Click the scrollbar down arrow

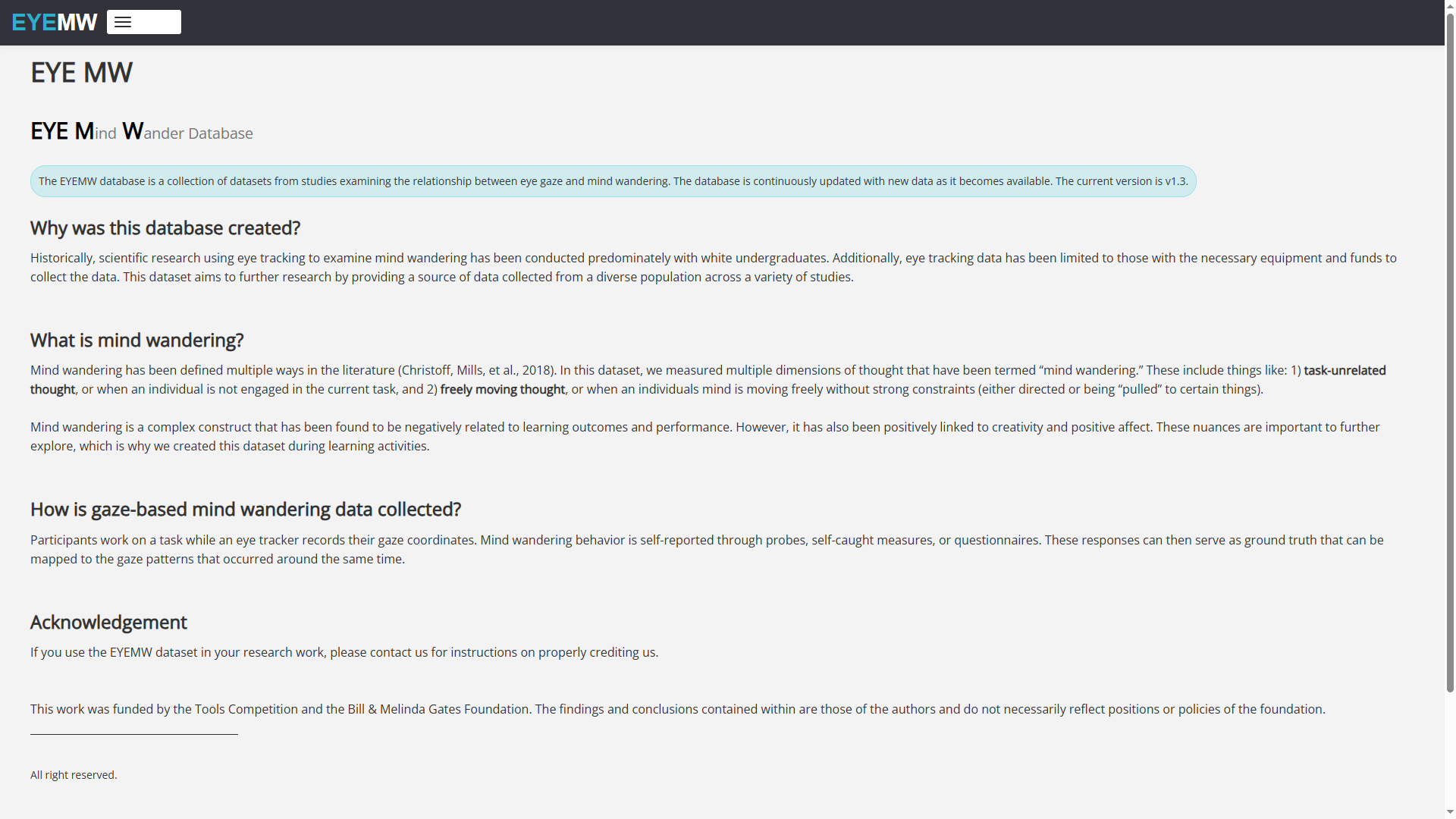point(1450,813)
